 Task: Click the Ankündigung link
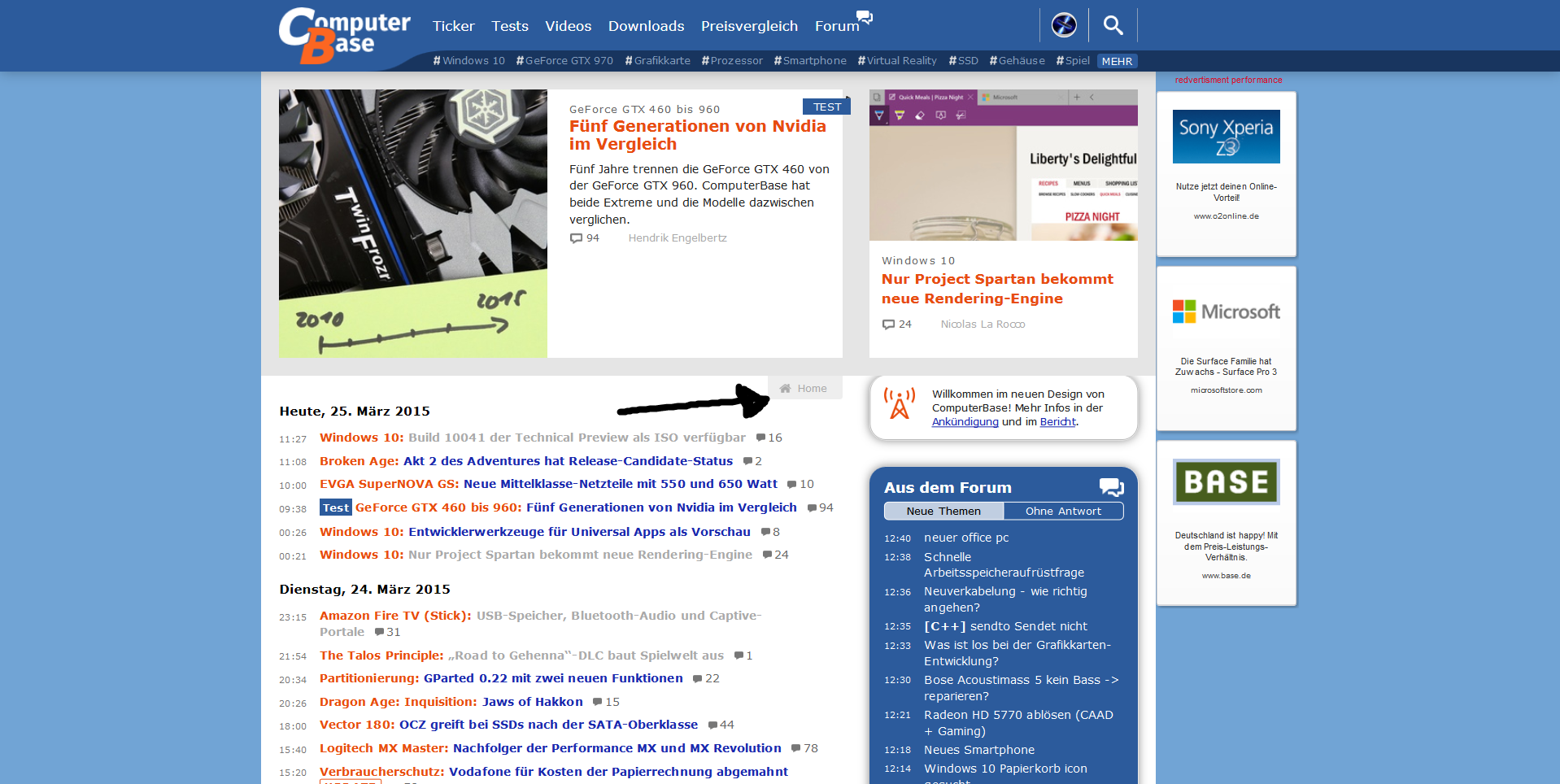[x=965, y=422]
